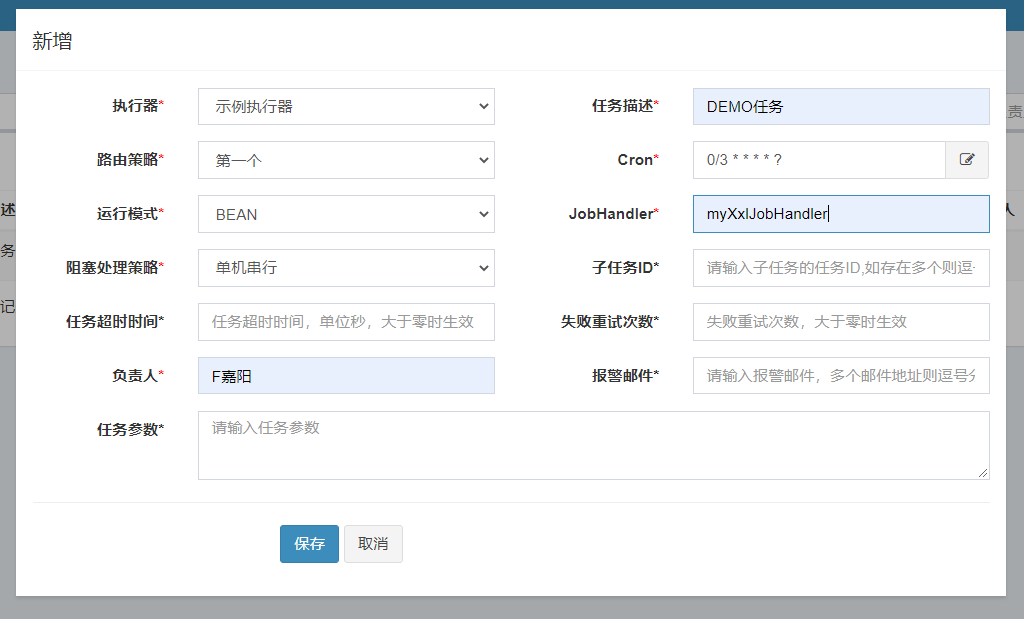Focus the 失败重试次数 input field
This screenshot has height=619, width=1024.
coord(840,322)
